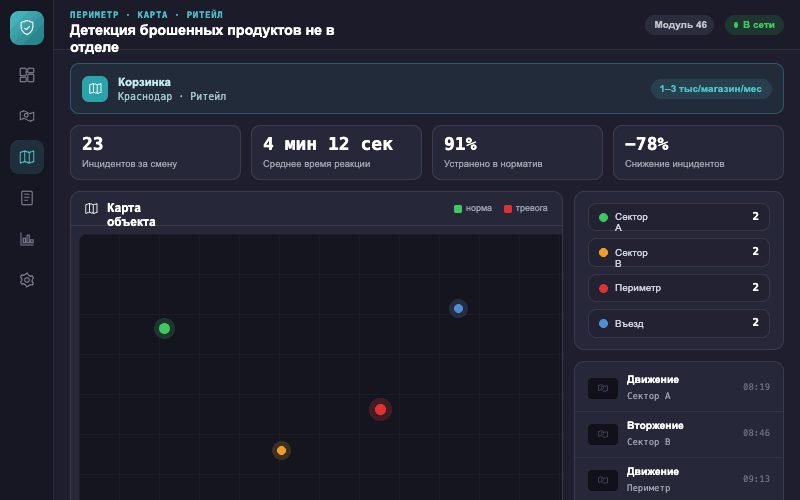Image resolution: width=800 pixels, height=500 pixels.
Task: Click camera thumbnail for Движение Периметр
Action: [603, 480]
